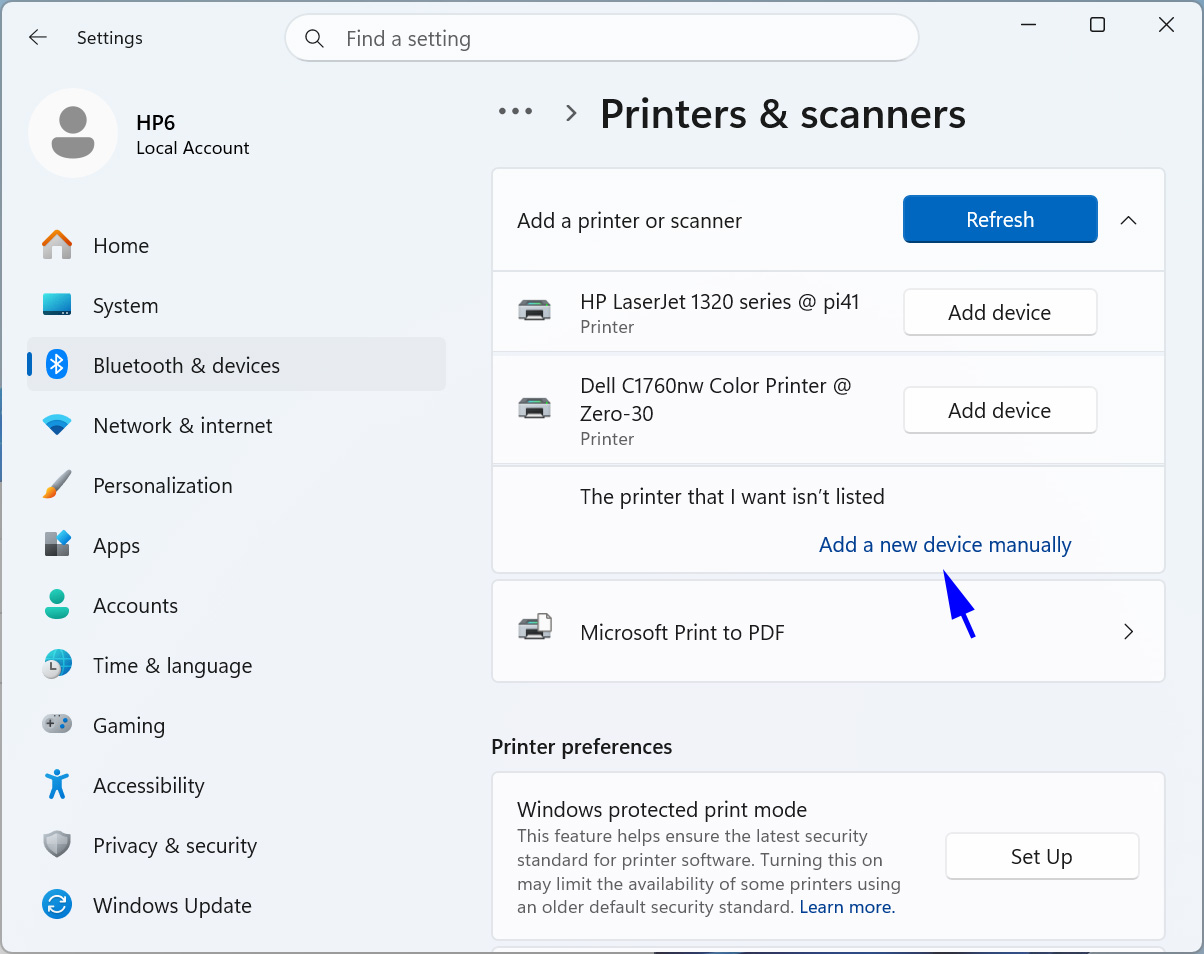Screen dimensions: 1204x954
Task: Click the Network & internet Wi-Fi icon
Action: 57,425
